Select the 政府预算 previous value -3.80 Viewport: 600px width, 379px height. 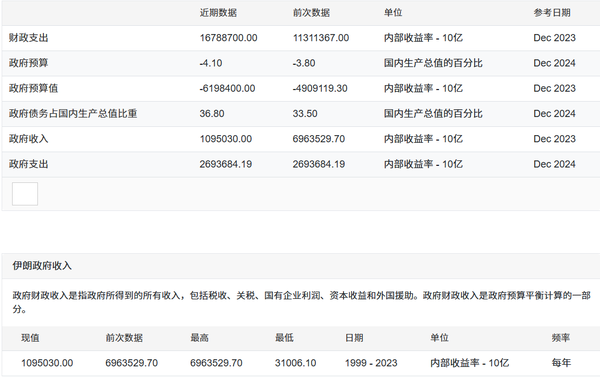click(x=304, y=63)
